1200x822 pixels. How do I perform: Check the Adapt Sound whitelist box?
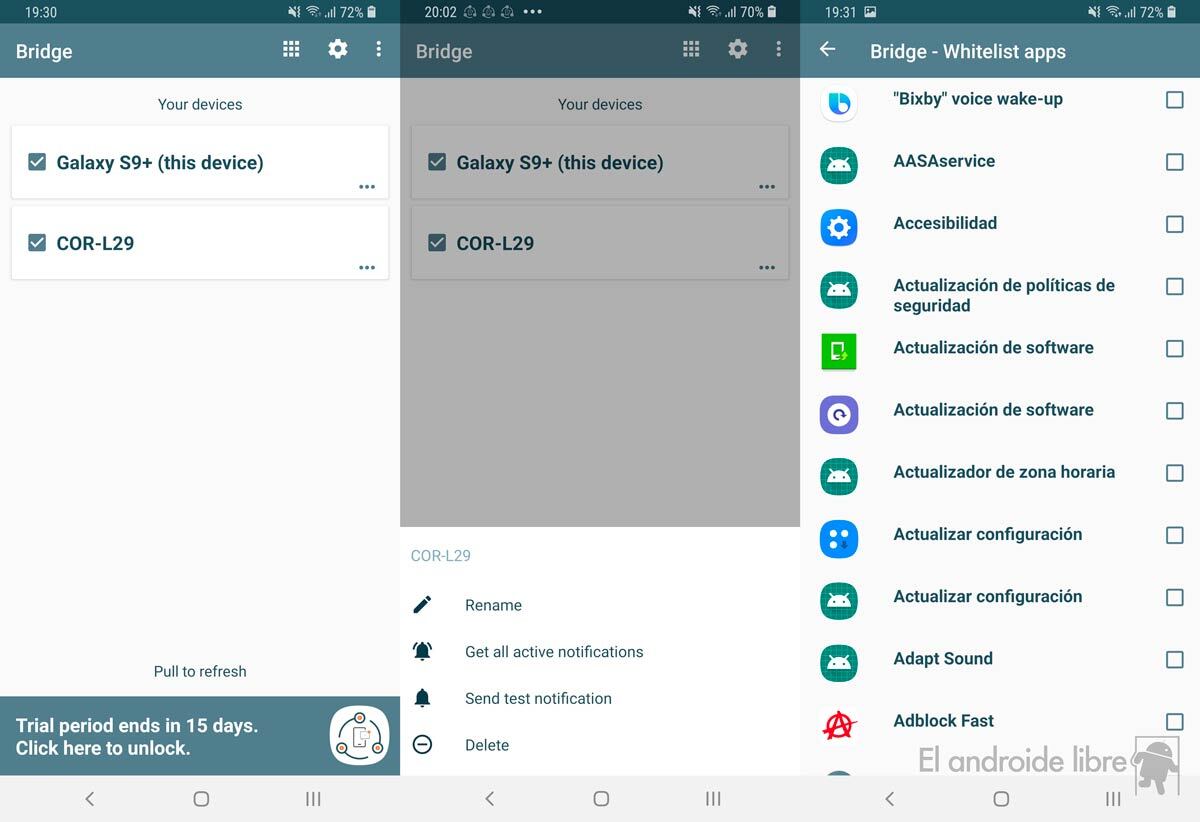point(1174,659)
